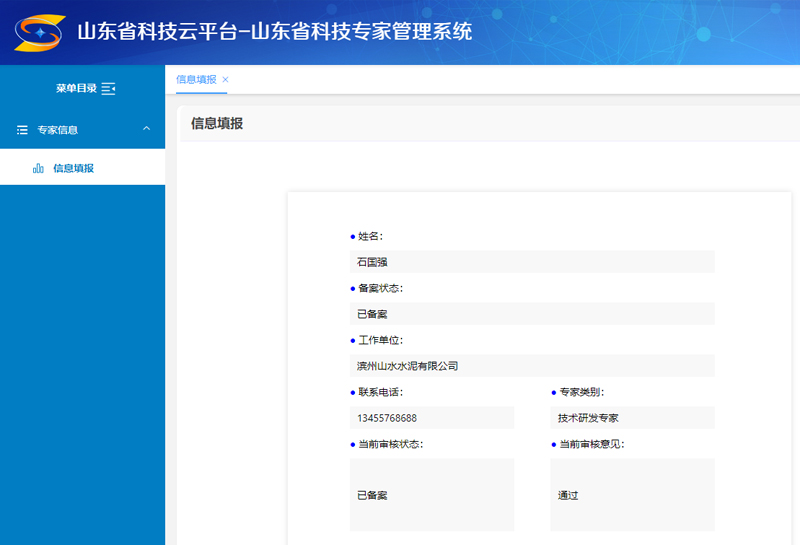800x545 pixels.
Task: Click the 工作单位 field with 滨州山水水泥有限公司
Action: pyautogui.click(x=532, y=366)
